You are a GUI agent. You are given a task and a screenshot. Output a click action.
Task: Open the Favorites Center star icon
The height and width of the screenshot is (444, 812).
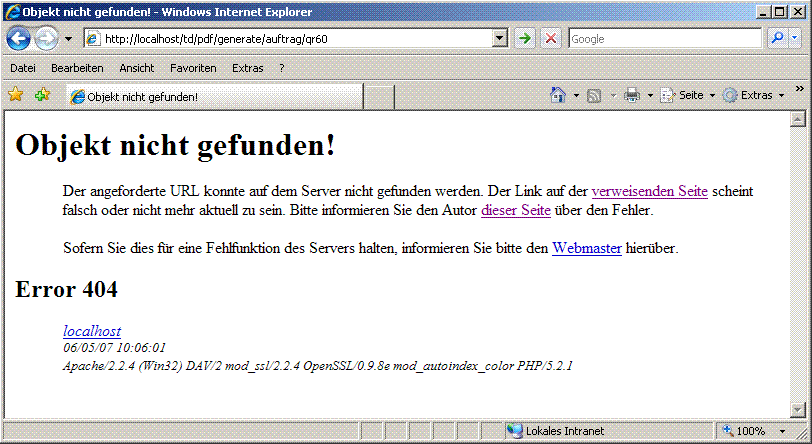[16, 95]
